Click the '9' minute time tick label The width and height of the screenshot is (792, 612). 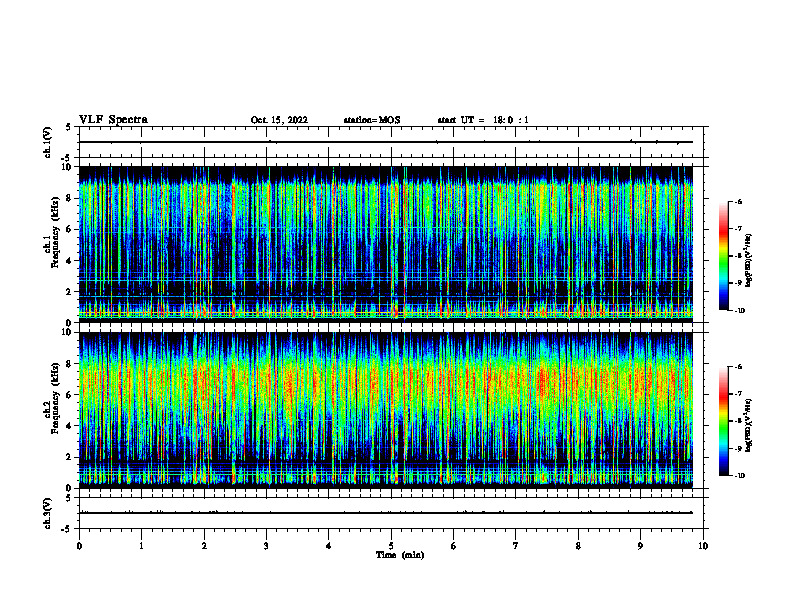(640, 546)
